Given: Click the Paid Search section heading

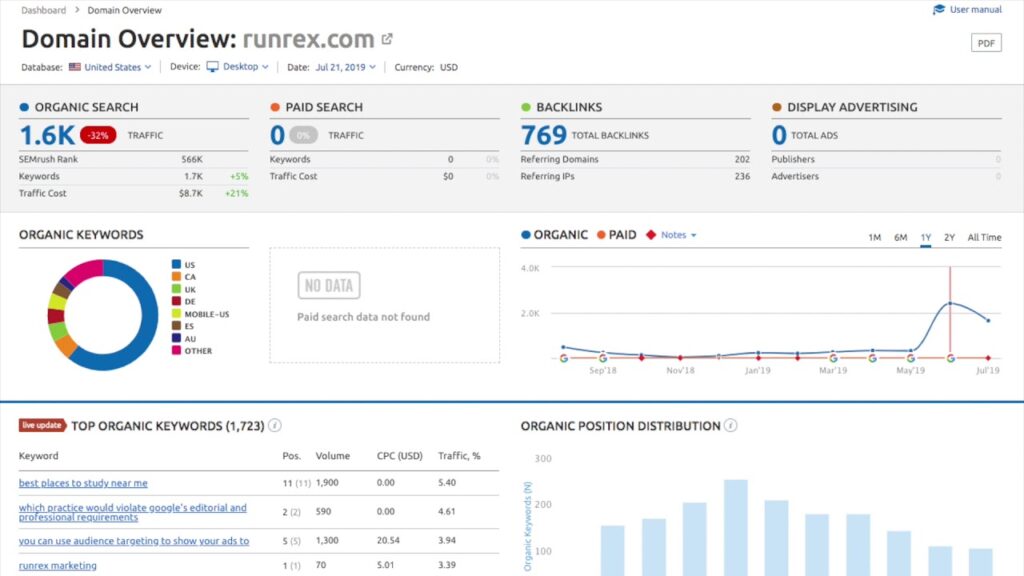Looking at the screenshot, I should point(324,107).
